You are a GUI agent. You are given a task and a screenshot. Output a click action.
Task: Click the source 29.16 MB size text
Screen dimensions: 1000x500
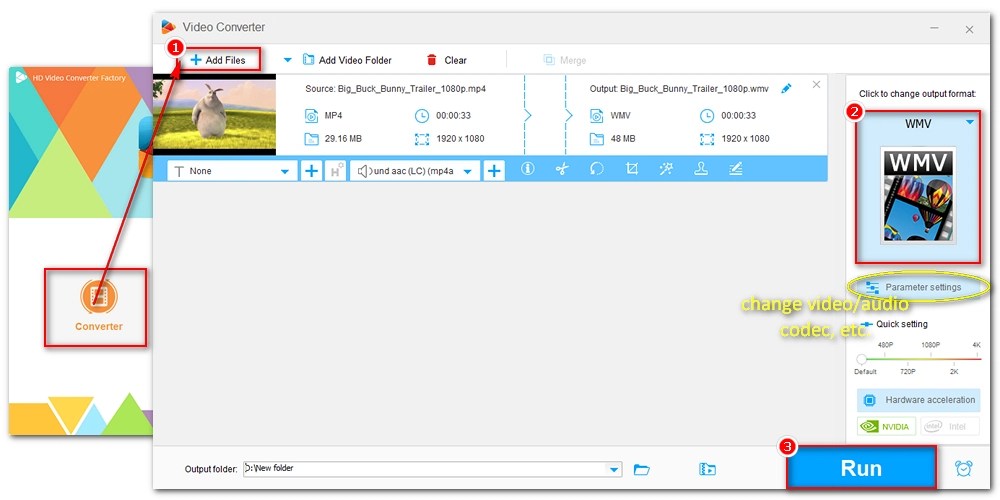tap(343, 138)
